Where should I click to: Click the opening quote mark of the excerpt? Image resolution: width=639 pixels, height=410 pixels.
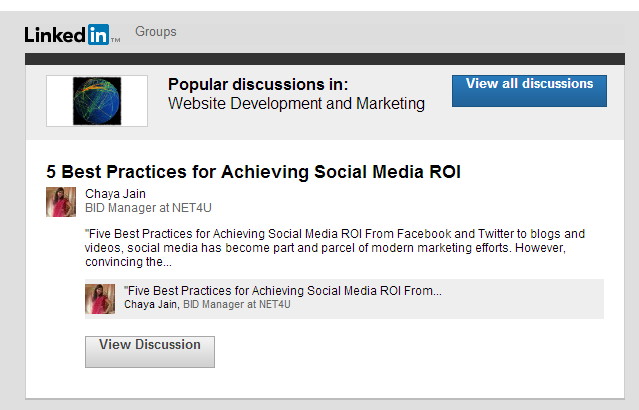coord(87,234)
